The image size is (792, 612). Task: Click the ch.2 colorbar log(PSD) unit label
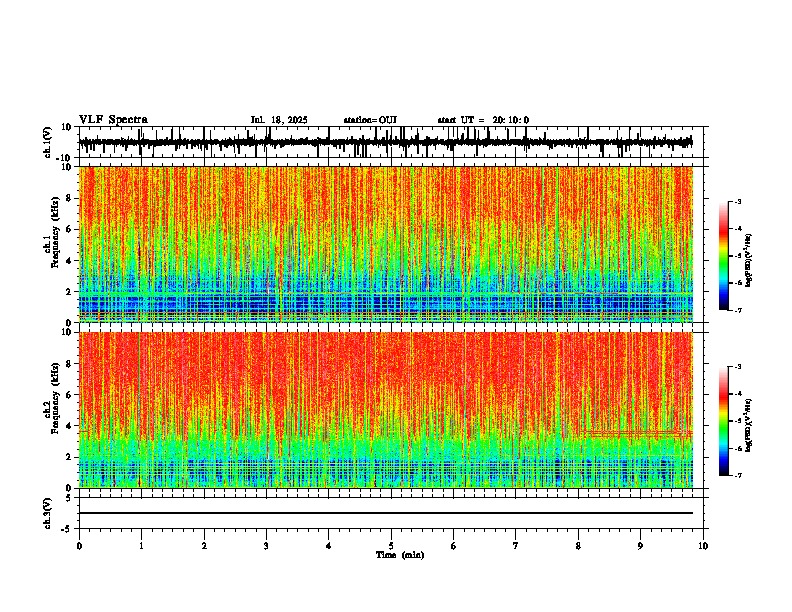(749, 426)
